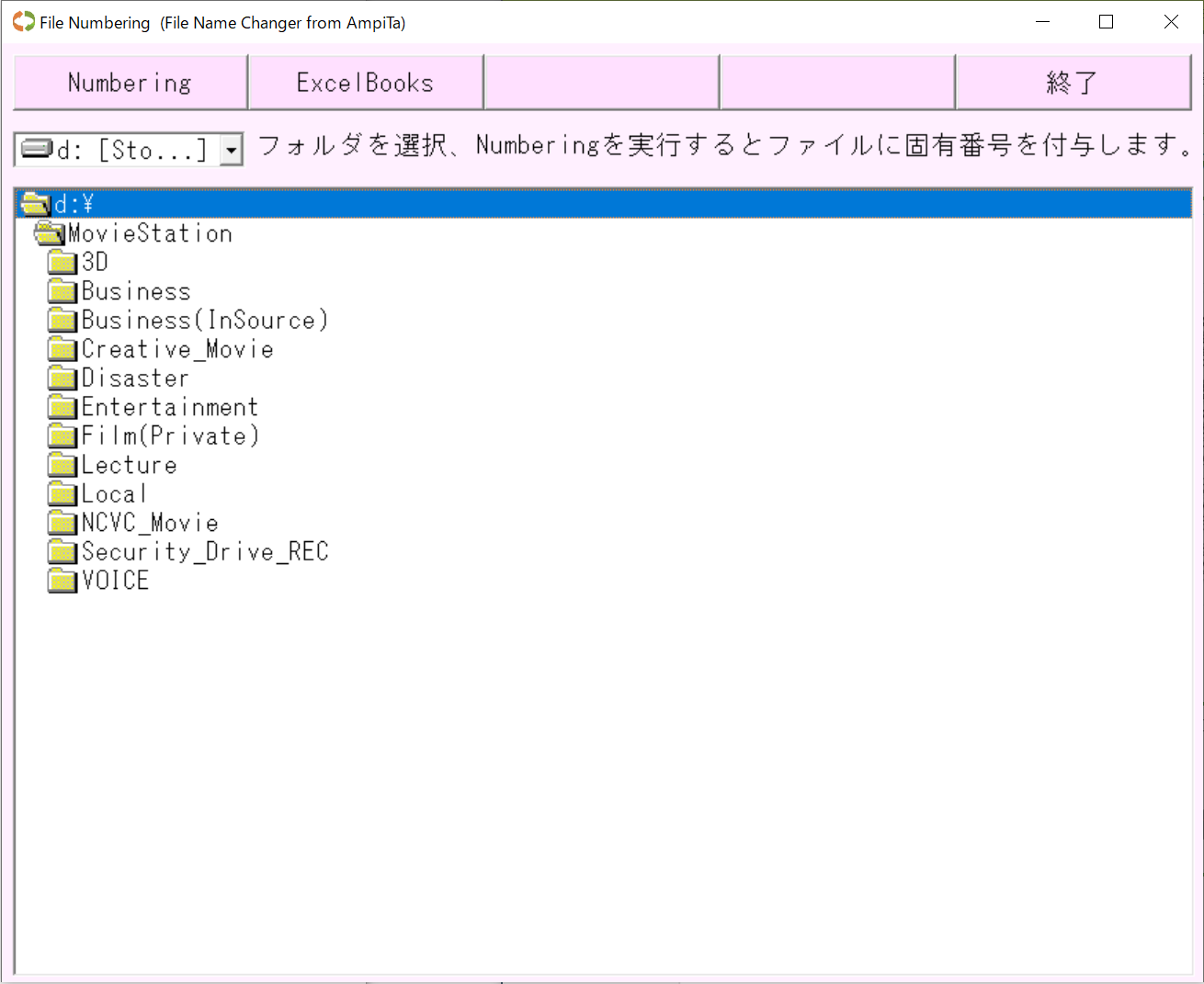Screen dimensions: 1204x984
Task: Select the Entertainment folder name
Action: (x=170, y=407)
